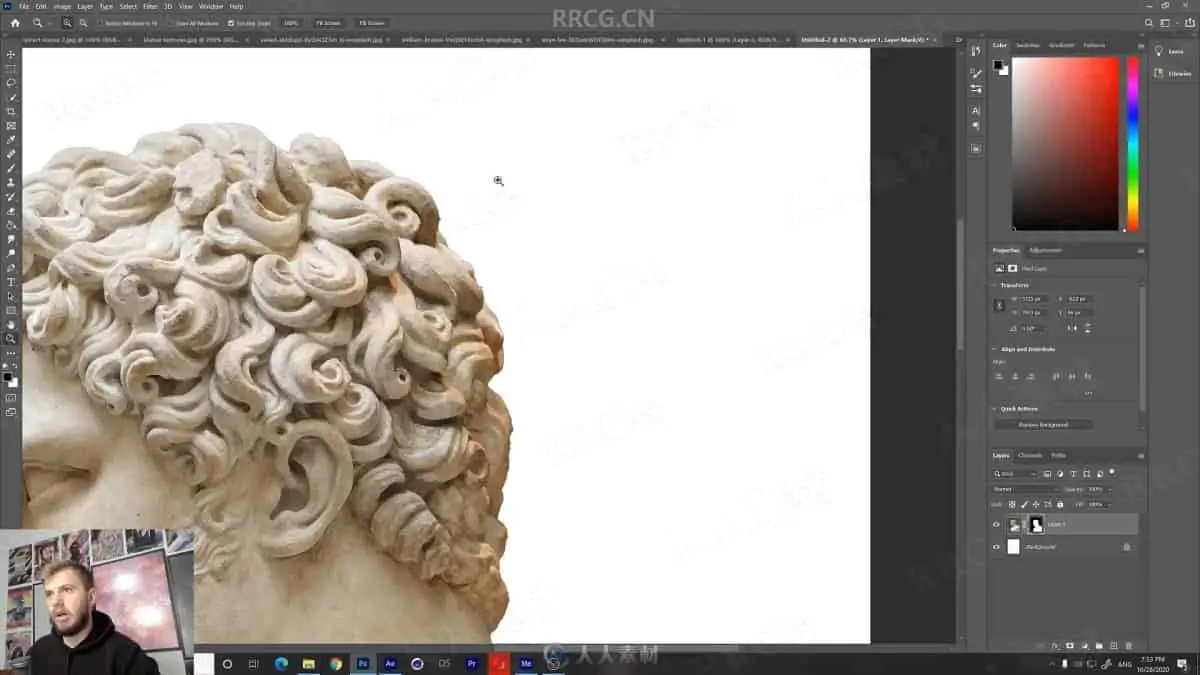This screenshot has height=675, width=1200.
Task: Open the Libraries panel
Action: point(1174,73)
